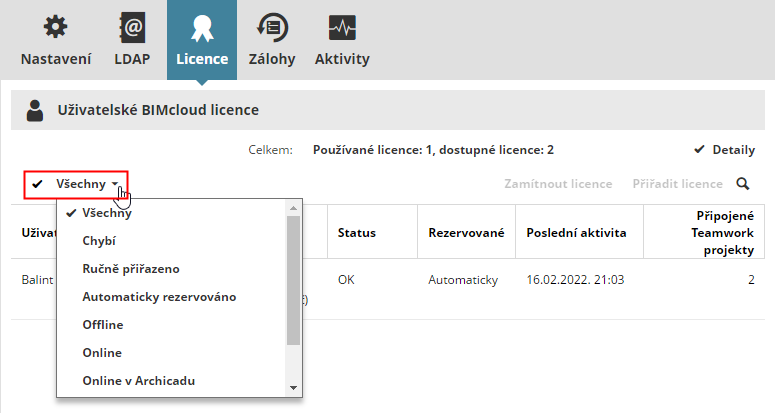Click the Zamítnout licence button
Image resolution: width=775 pixels, height=413 pixels.
click(x=558, y=184)
